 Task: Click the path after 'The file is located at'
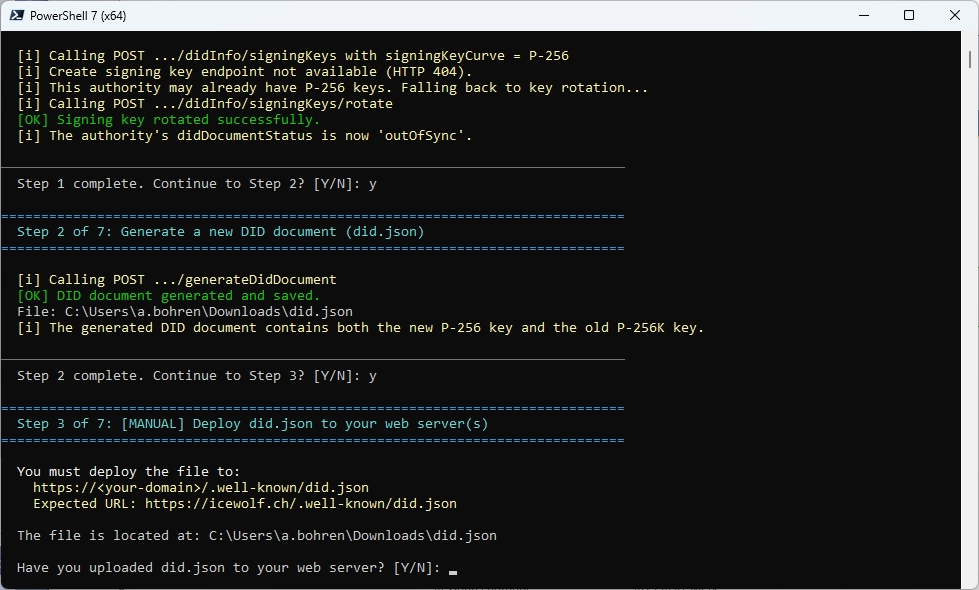[352, 536]
